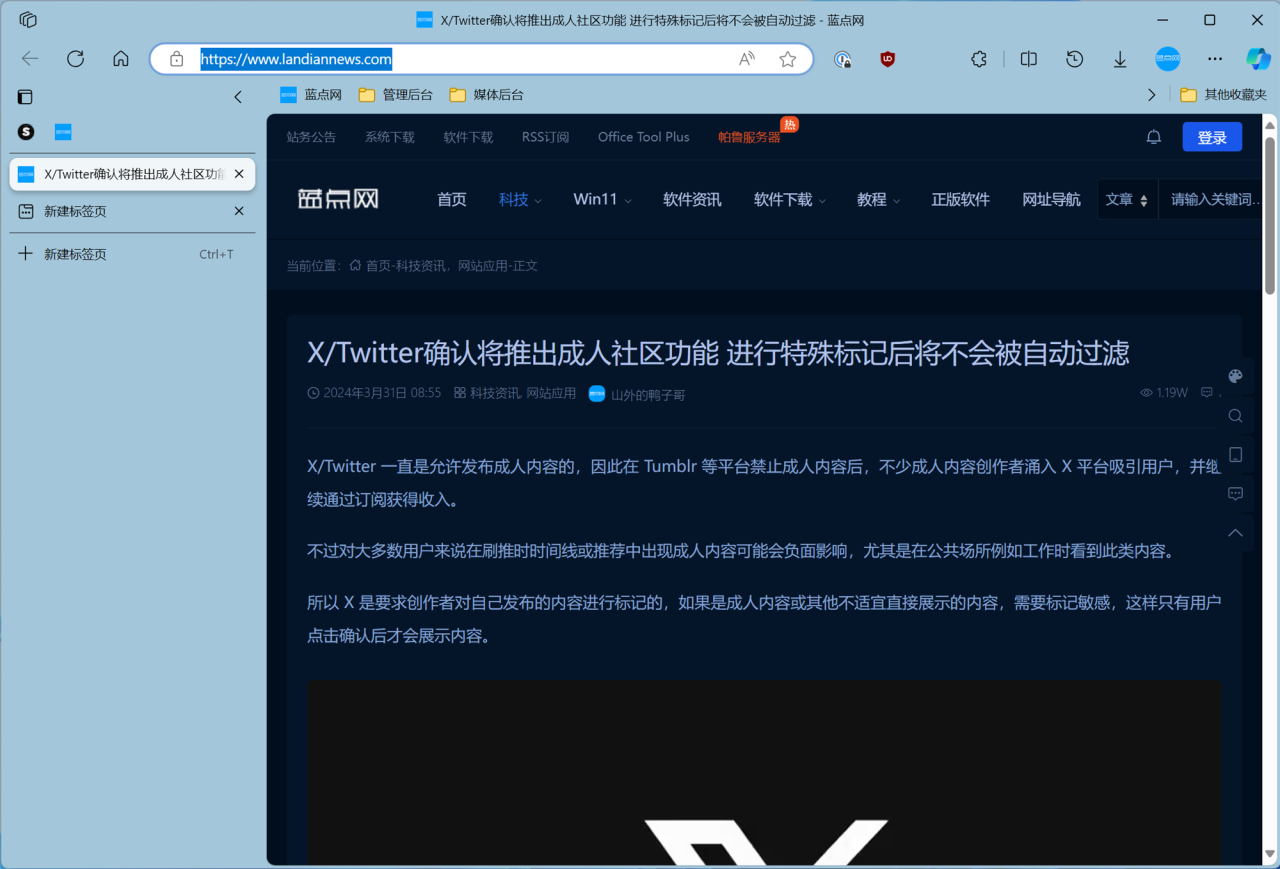1280x869 pixels.
Task: Open the pinned S tab icon
Action: click(x=26, y=132)
